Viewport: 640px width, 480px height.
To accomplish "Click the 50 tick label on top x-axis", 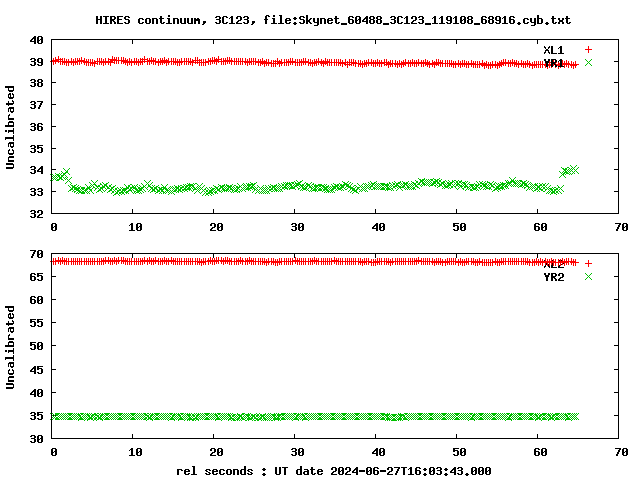I will click(458, 228).
